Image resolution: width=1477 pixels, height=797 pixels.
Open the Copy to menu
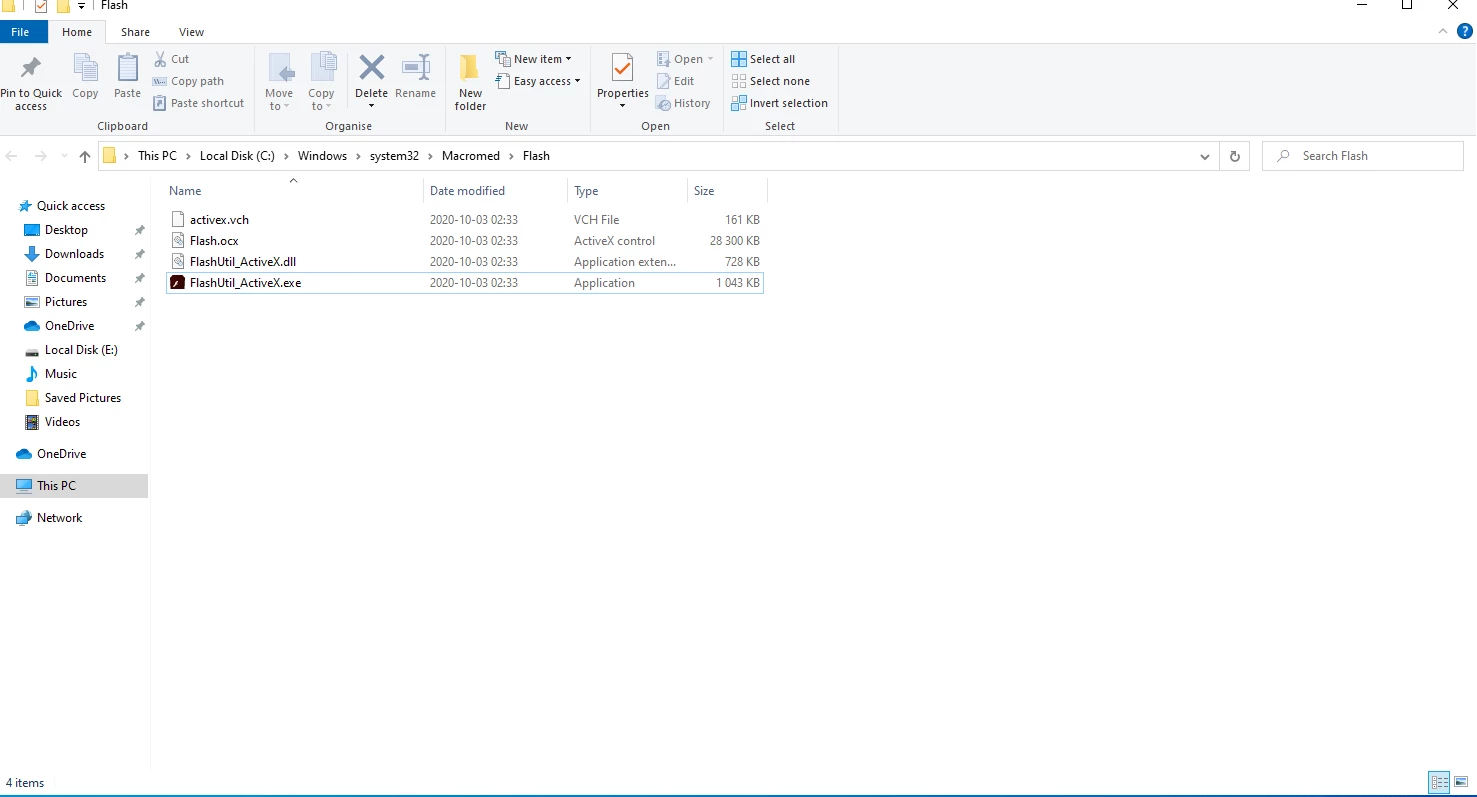click(x=321, y=82)
